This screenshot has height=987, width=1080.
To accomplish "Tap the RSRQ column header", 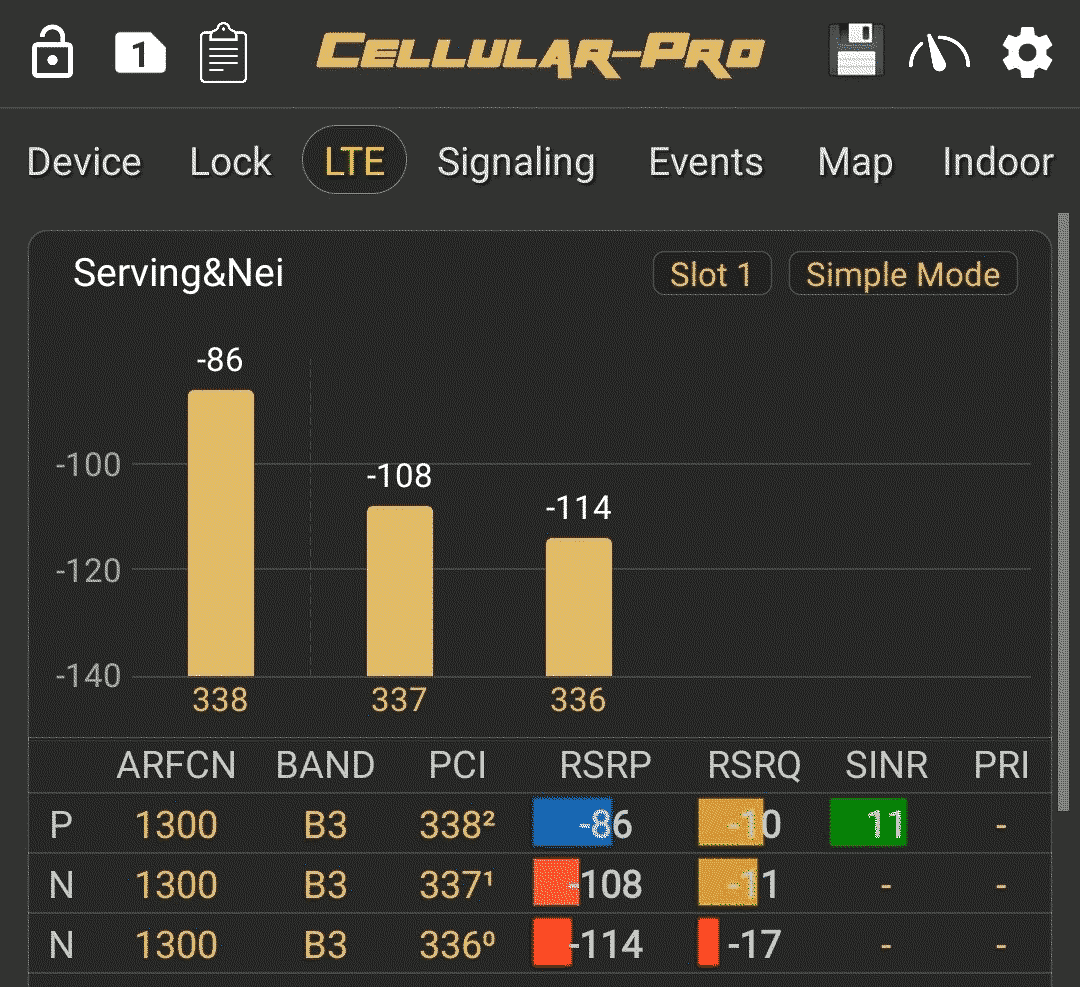I will [754, 765].
